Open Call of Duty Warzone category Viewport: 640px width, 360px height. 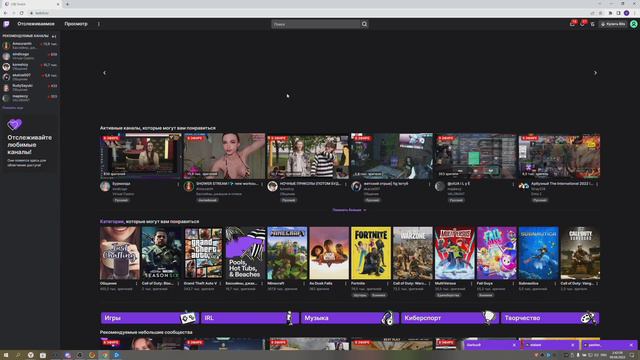click(413, 253)
